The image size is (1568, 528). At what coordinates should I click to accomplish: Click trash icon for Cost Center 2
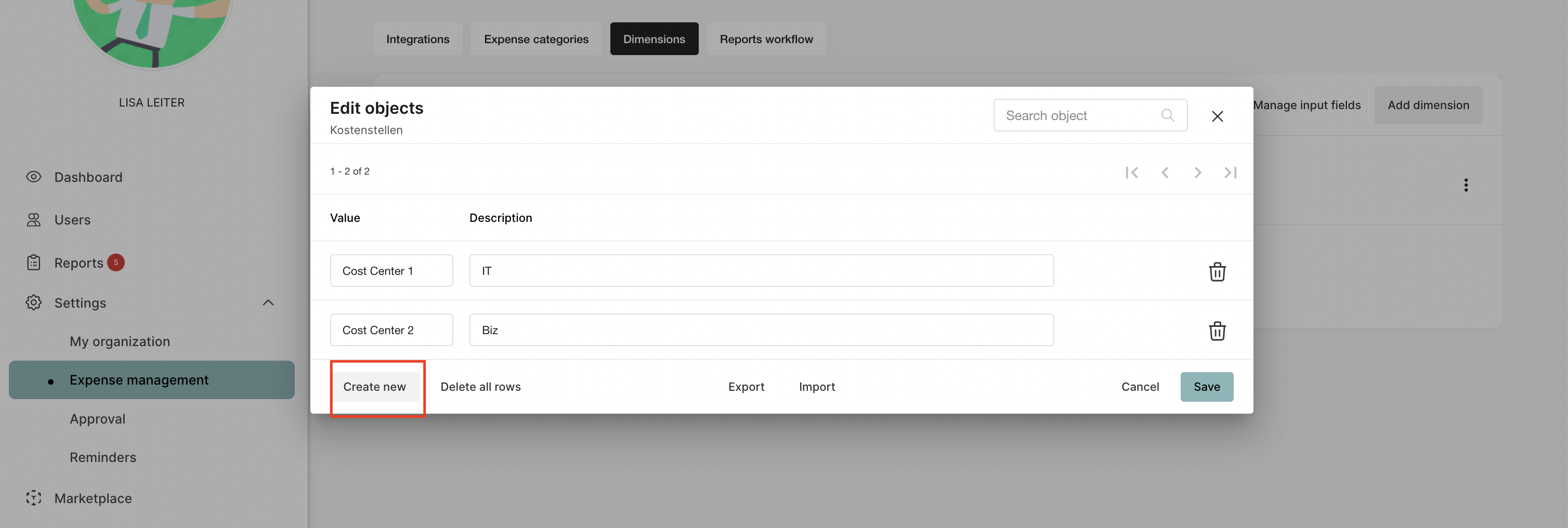pos(1216,331)
